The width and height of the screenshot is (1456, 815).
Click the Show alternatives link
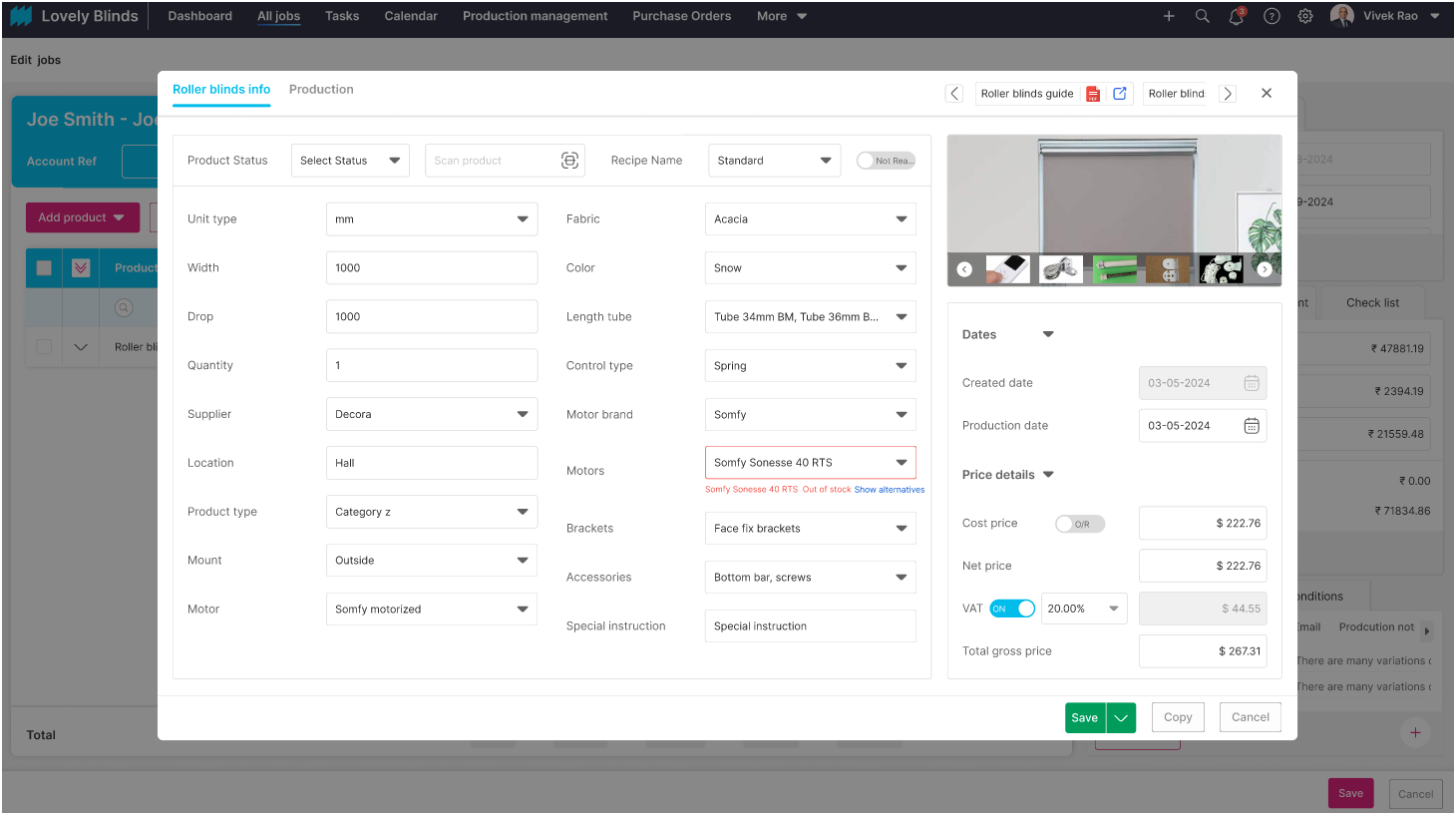(x=889, y=490)
